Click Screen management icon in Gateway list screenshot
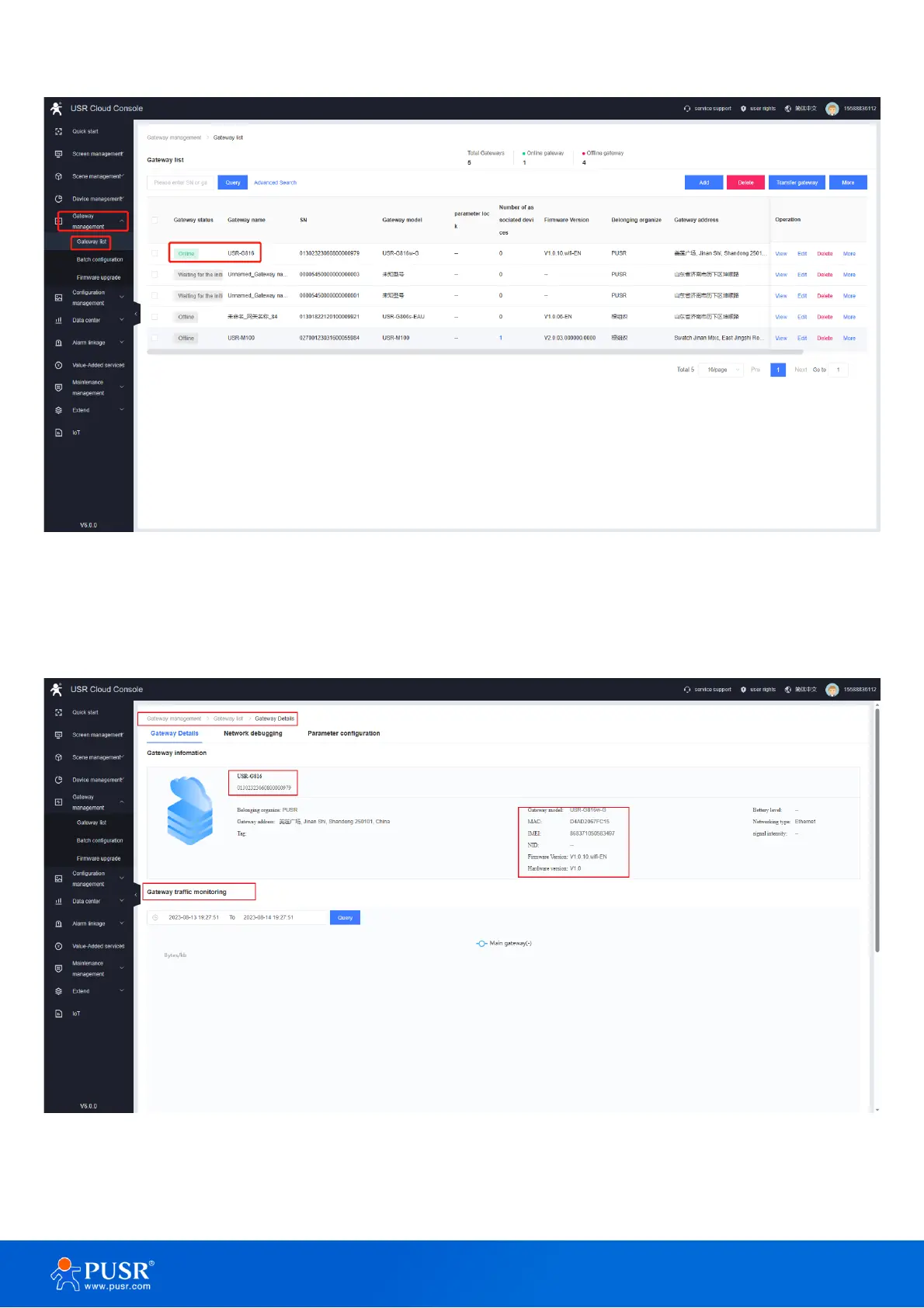This screenshot has height=1308, width=924. (58, 154)
